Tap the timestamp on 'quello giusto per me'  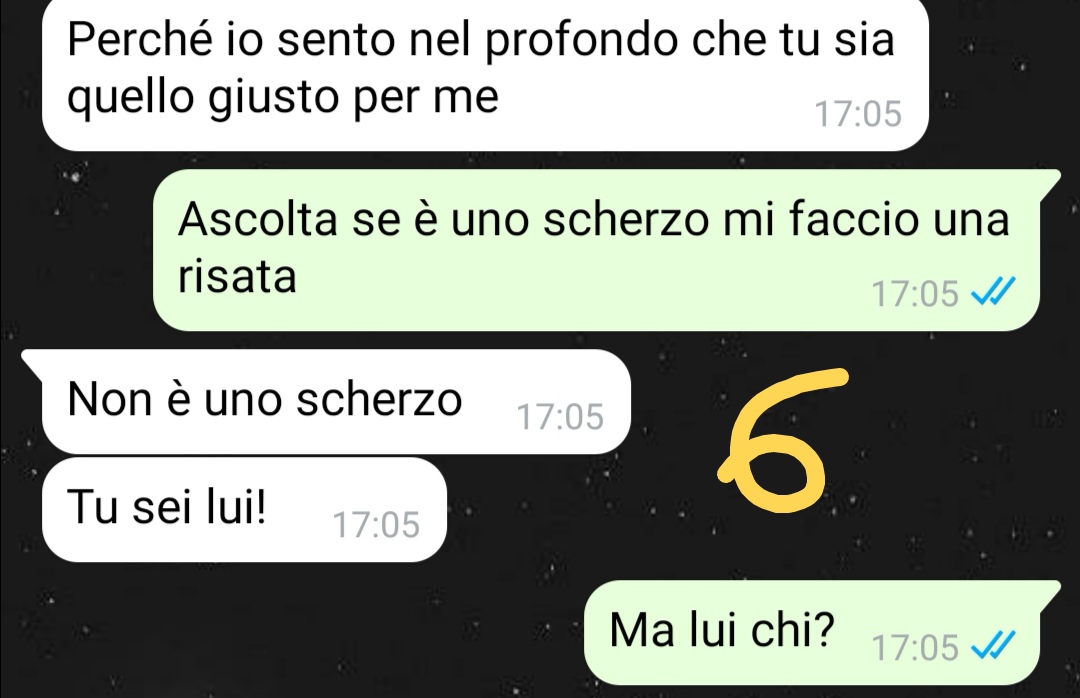pos(858,114)
